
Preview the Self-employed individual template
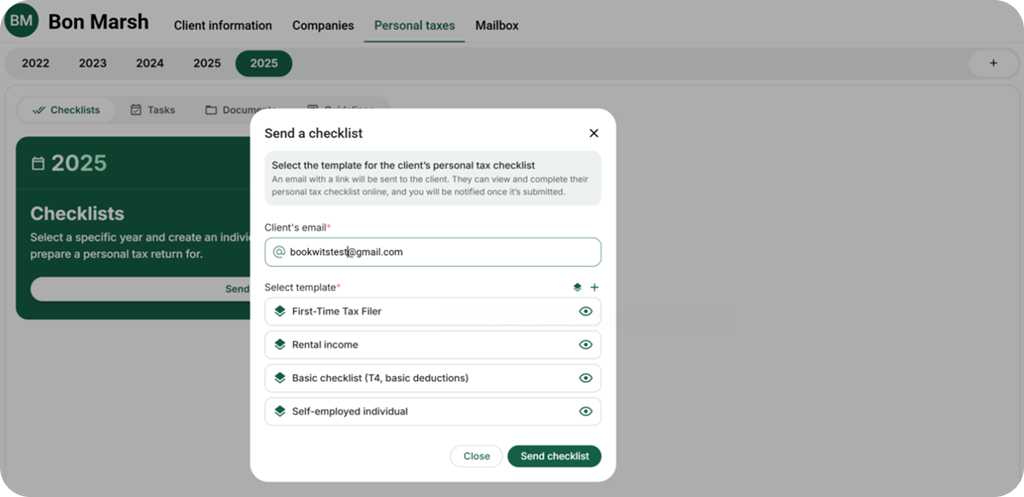[x=586, y=411]
